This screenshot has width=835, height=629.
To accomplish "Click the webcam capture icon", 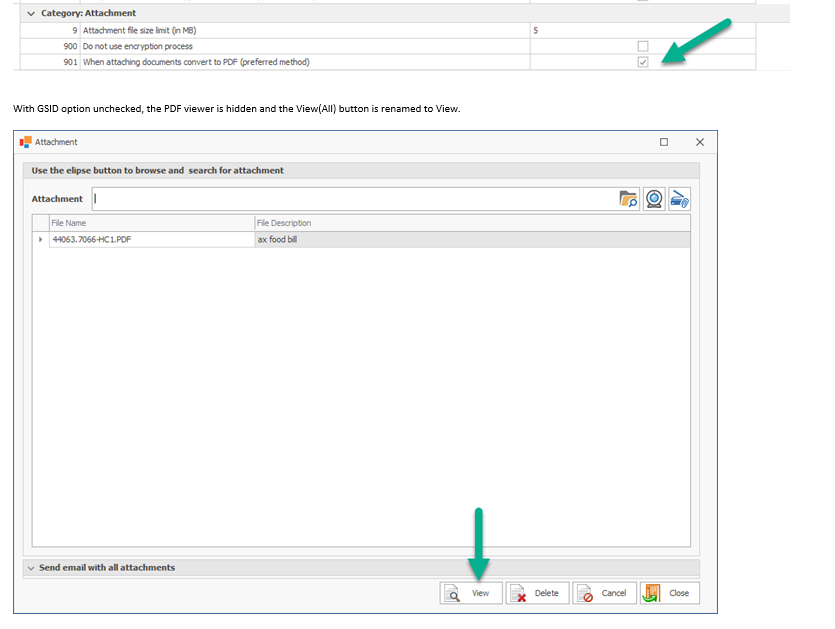I will click(x=654, y=199).
